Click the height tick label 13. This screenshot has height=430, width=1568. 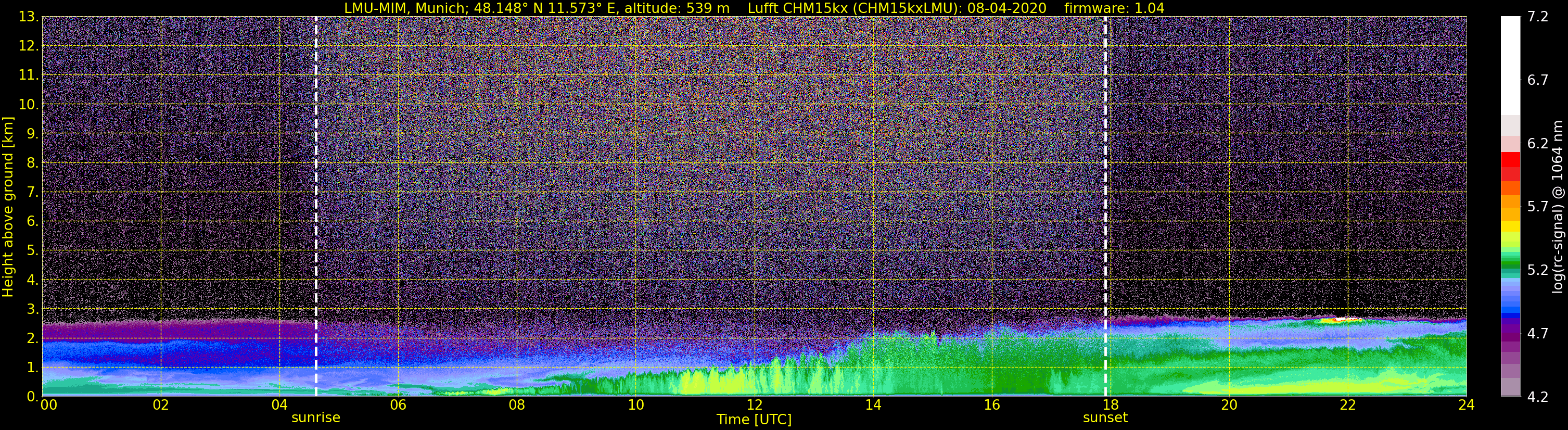click(x=28, y=17)
